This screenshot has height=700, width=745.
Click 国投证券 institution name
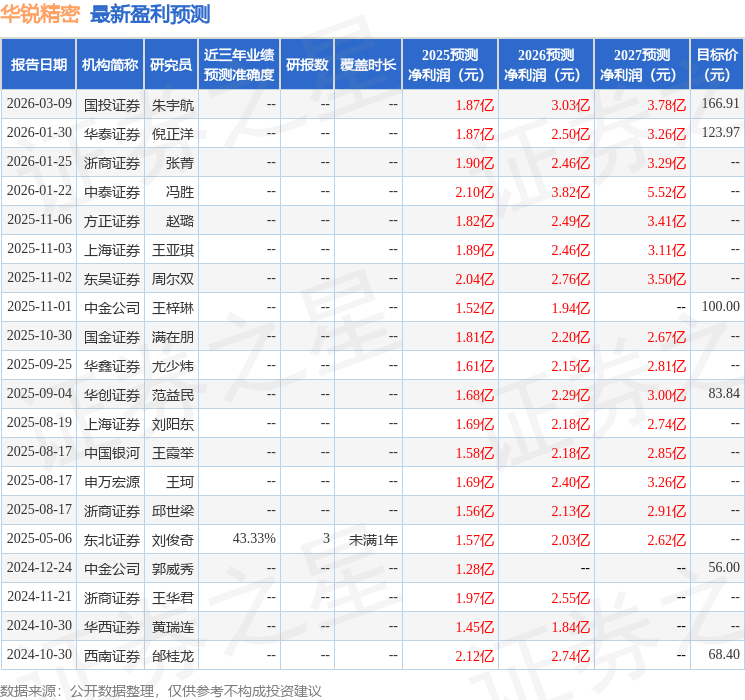point(112,105)
